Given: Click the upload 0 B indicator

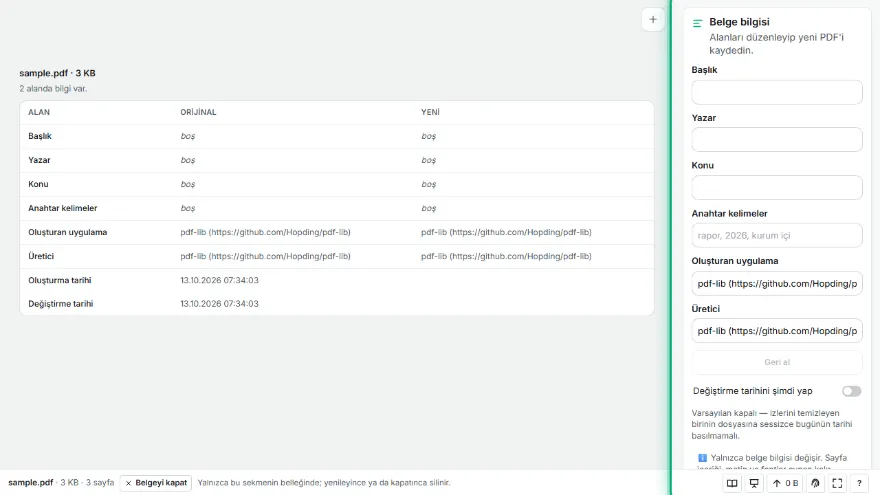Looking at the screenshot, I should (785, 483).
